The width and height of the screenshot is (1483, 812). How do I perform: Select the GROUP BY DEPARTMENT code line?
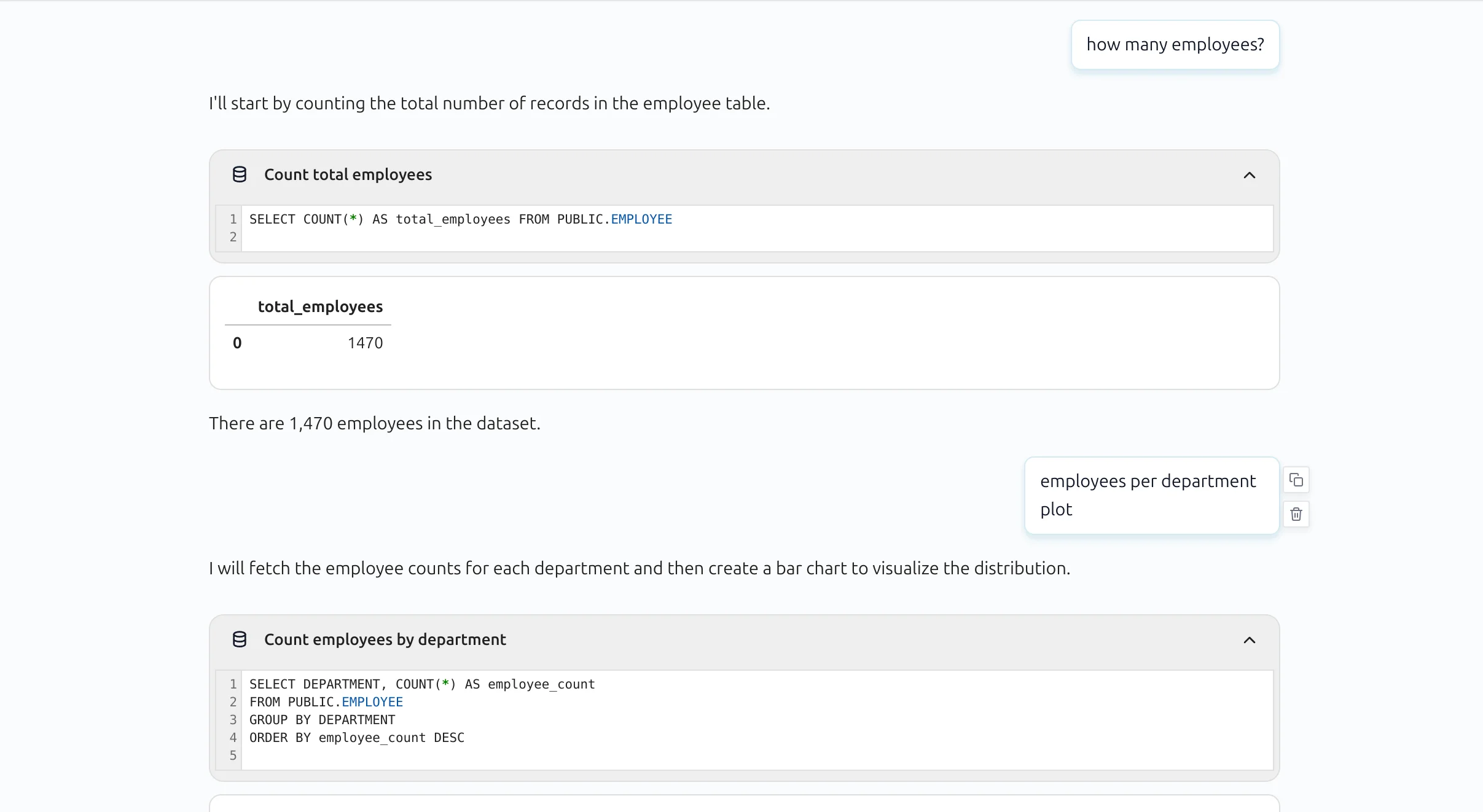tap(323, 720)
